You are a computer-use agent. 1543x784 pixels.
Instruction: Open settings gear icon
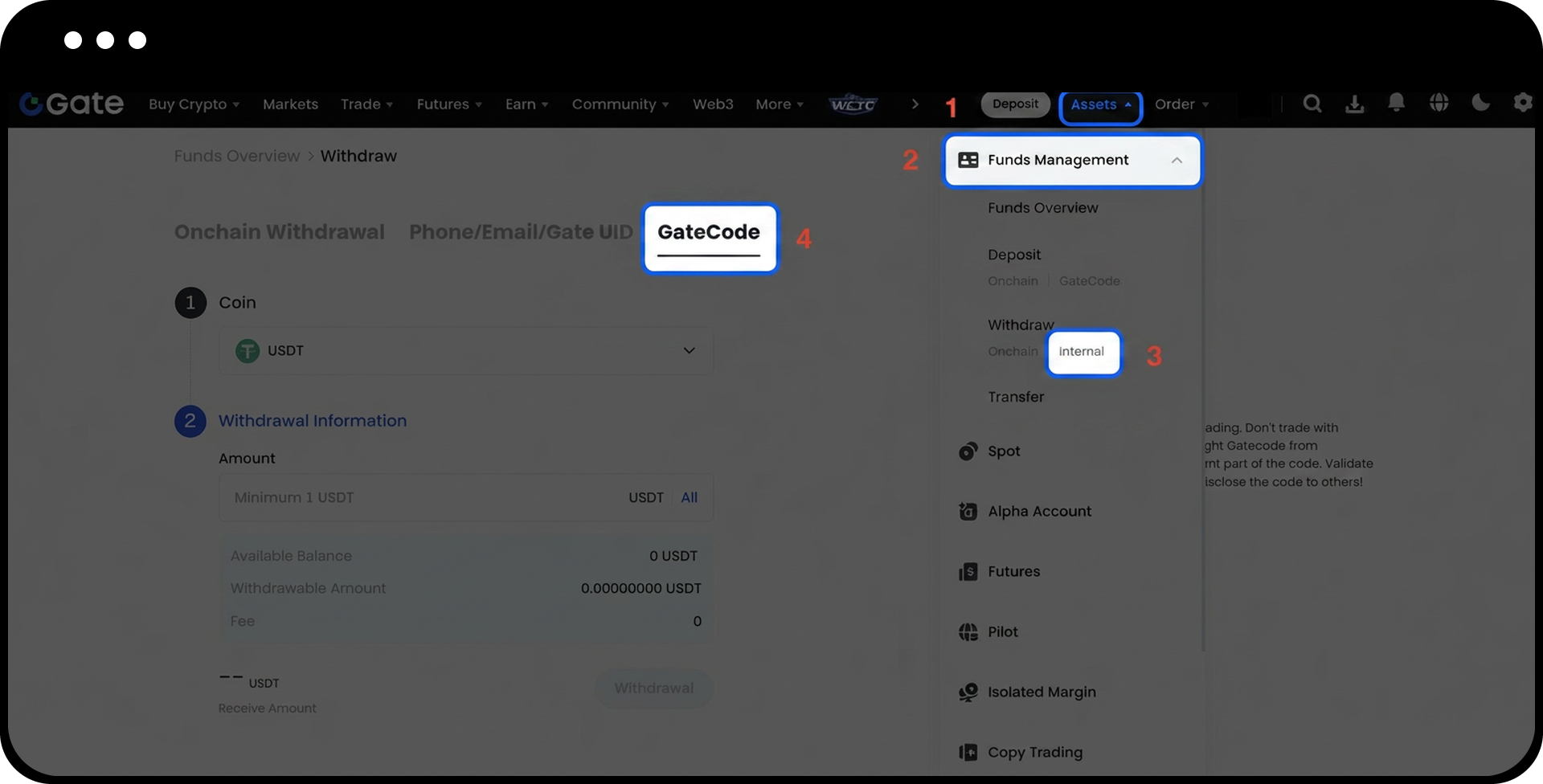[x=1522, y=103]
